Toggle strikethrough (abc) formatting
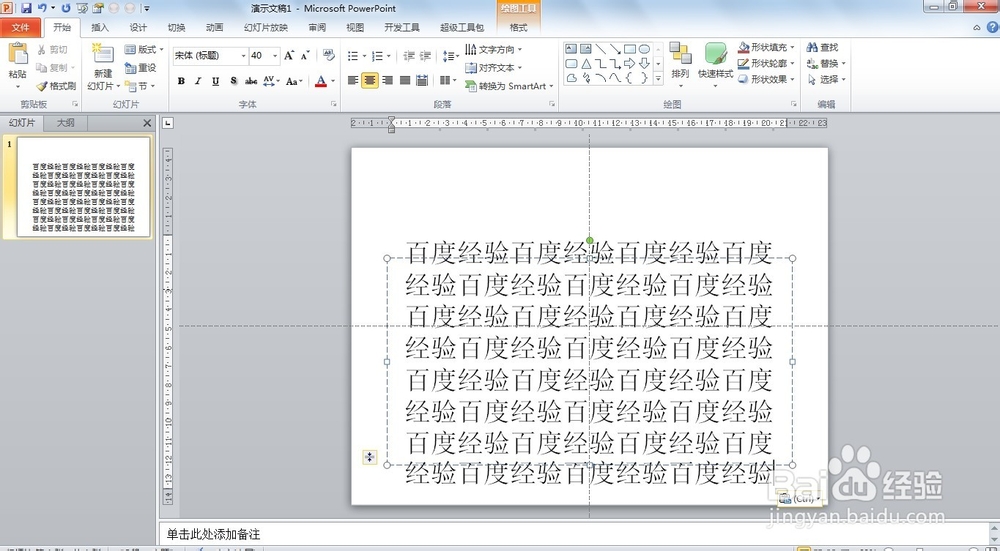Screen dimensions: 1000x551 click(x=251, y=81)
